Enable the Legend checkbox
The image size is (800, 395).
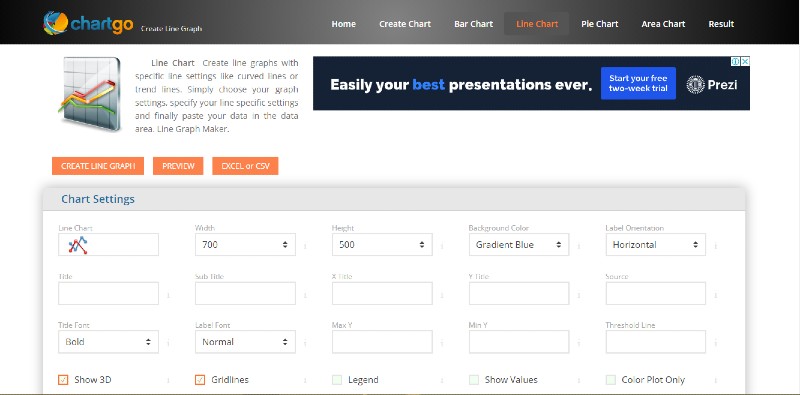coord(337,380)
